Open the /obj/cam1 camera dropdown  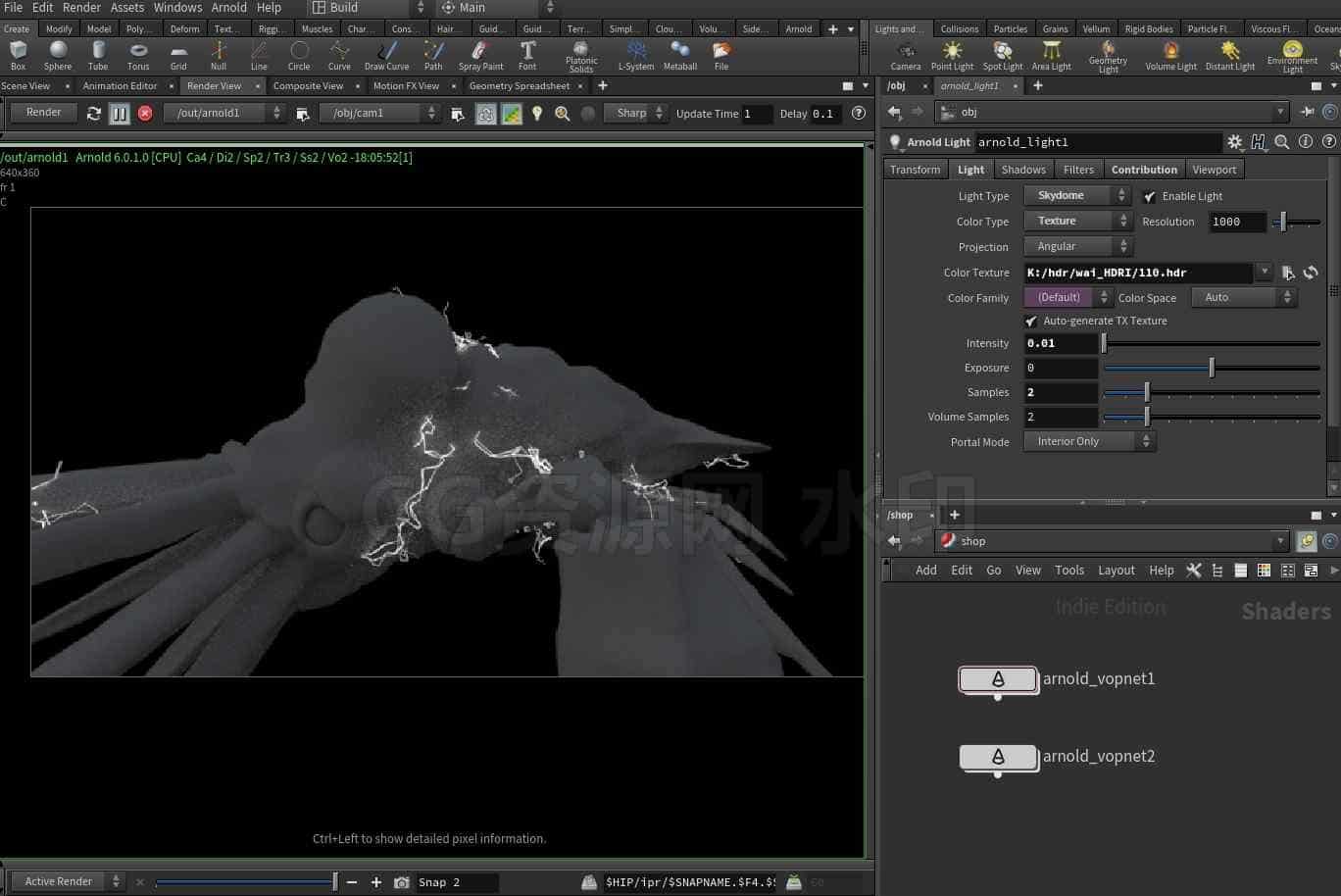tap(379, 113)
